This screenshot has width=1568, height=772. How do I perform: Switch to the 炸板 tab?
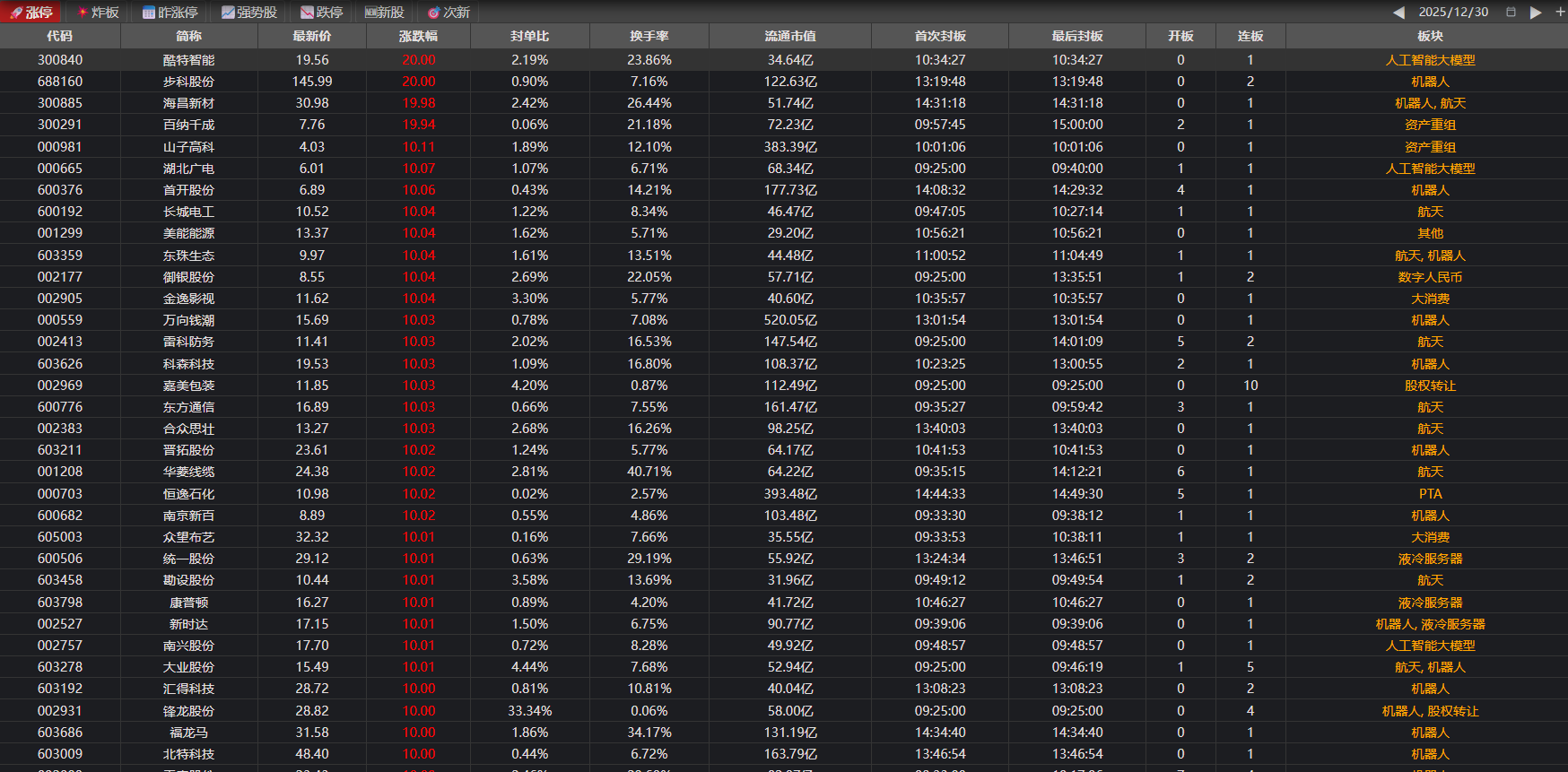(98, 13)
